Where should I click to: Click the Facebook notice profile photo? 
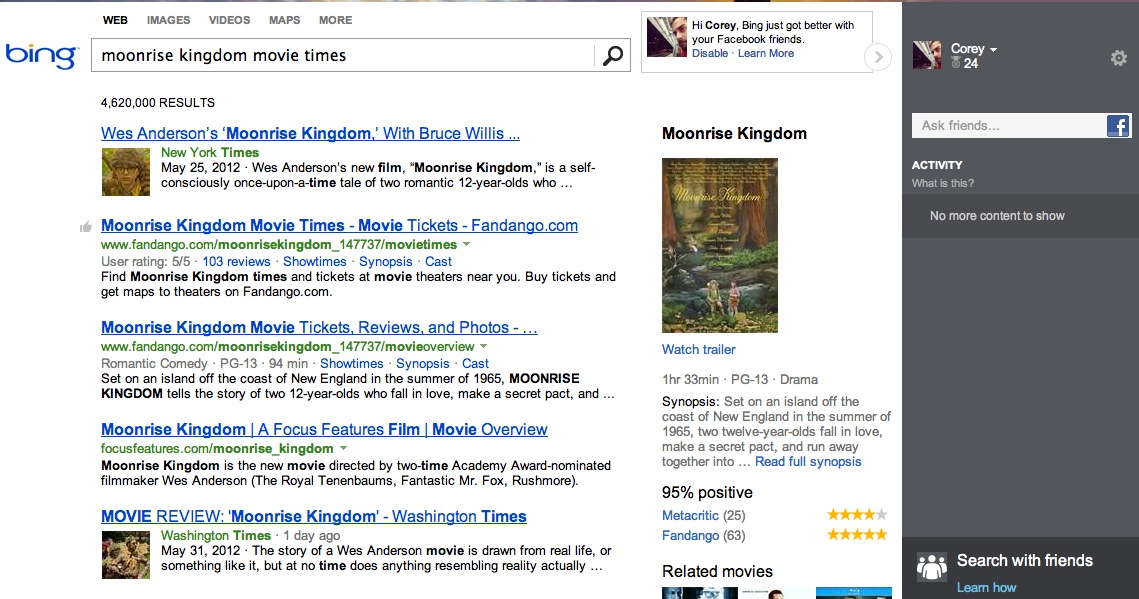pos(667,37)
